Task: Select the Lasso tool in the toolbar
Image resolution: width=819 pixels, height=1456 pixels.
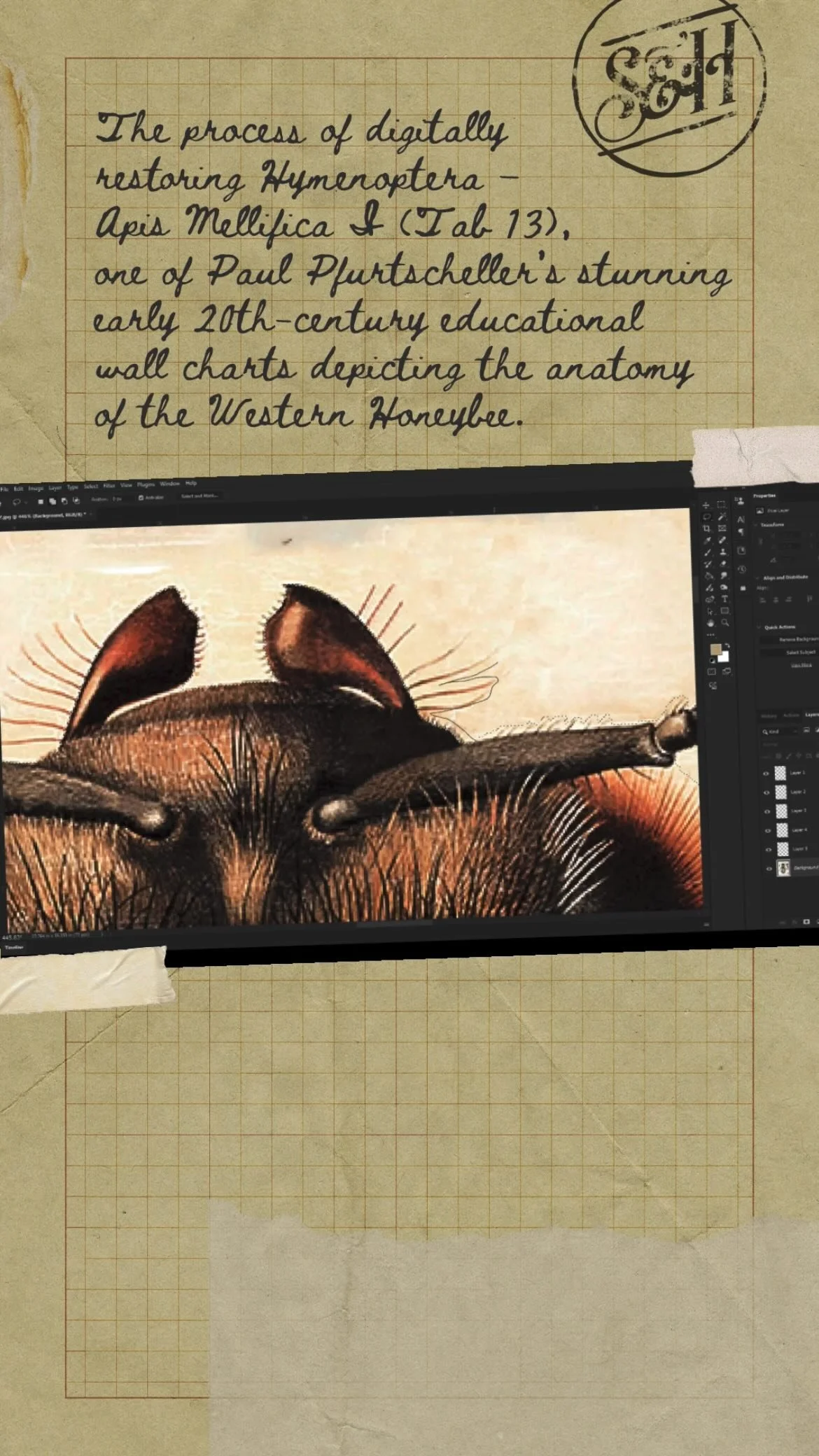Action: (x=706, y=517)
